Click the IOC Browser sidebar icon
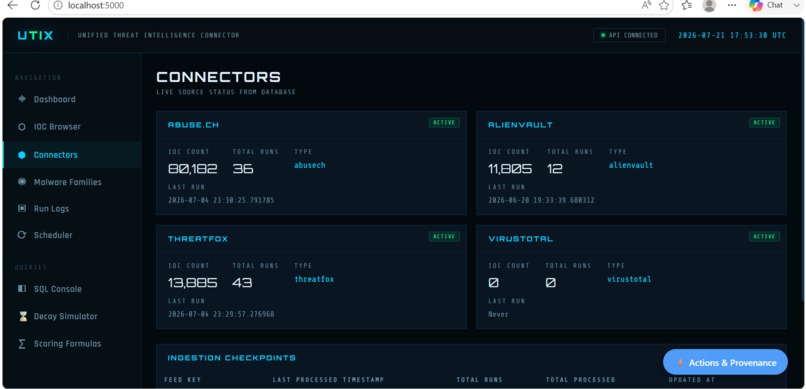Screen dimensions: 806x389 coord(22,127)
